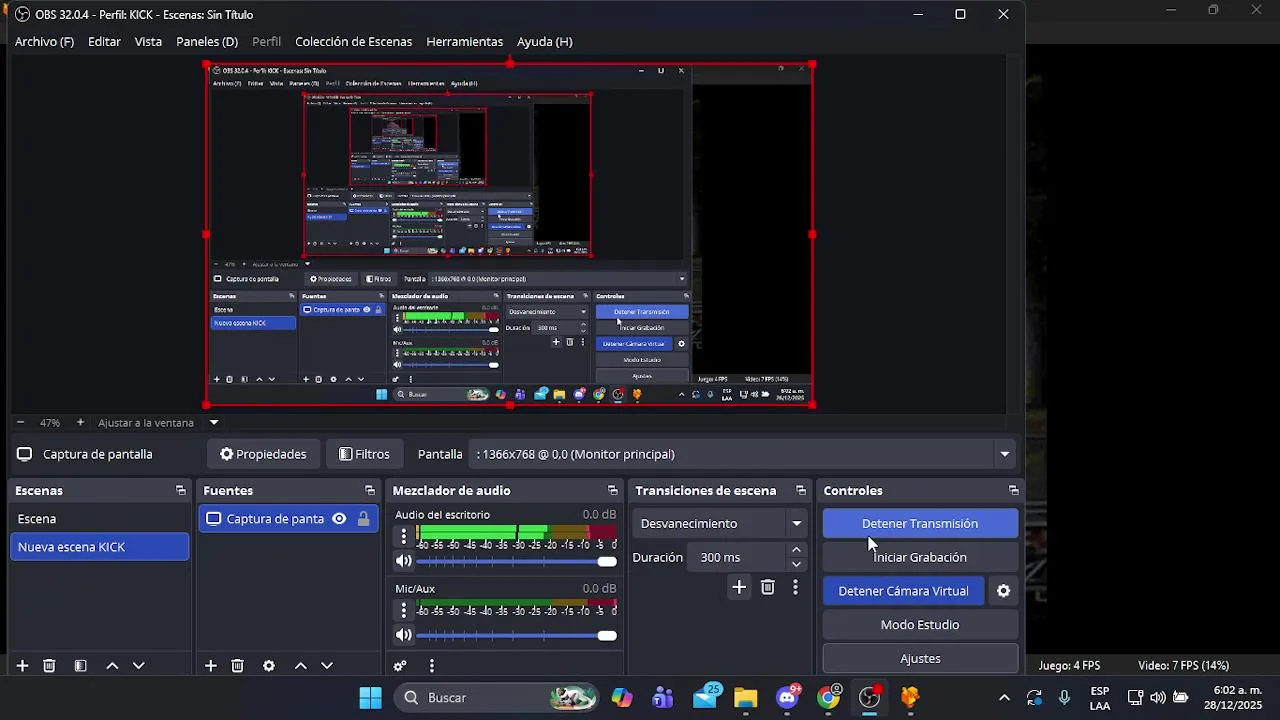Pop out the Escenas dock
The height and width of the screenshot is (720, 1280).
coord(180,491)
